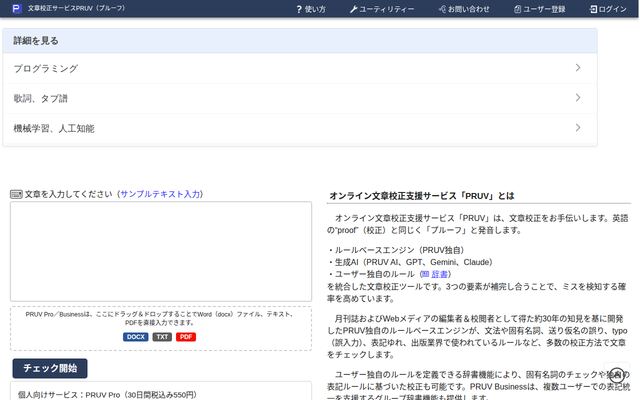This screenshot has width=640, height=400.
Task: Click the scroll-to-top circular arrow button
Action: point(617,375)
